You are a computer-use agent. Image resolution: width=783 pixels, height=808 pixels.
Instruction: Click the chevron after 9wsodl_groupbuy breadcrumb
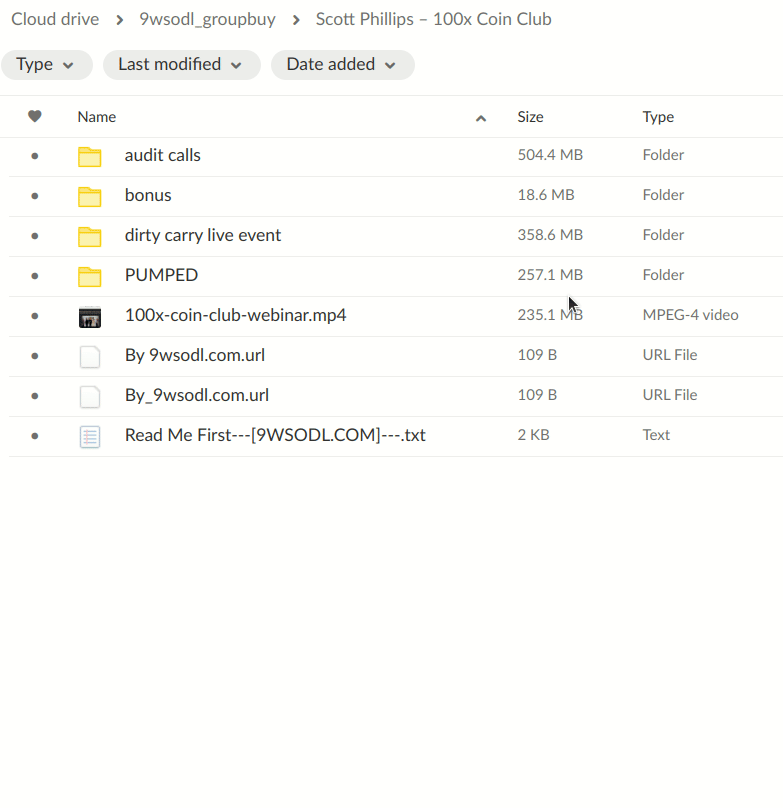[x=296, y=20]
